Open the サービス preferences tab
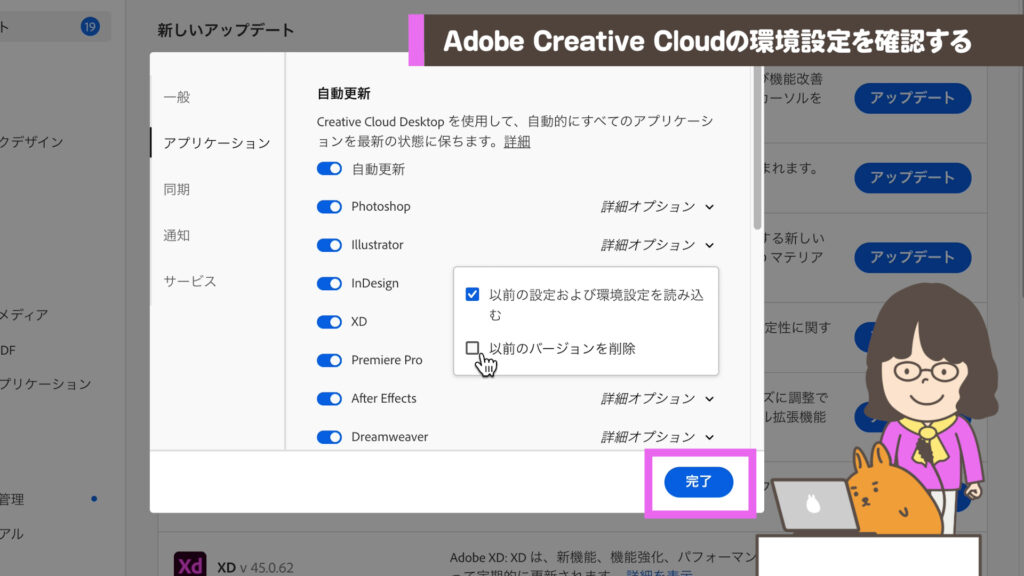Screen dimensions: 1024x576 190,281
